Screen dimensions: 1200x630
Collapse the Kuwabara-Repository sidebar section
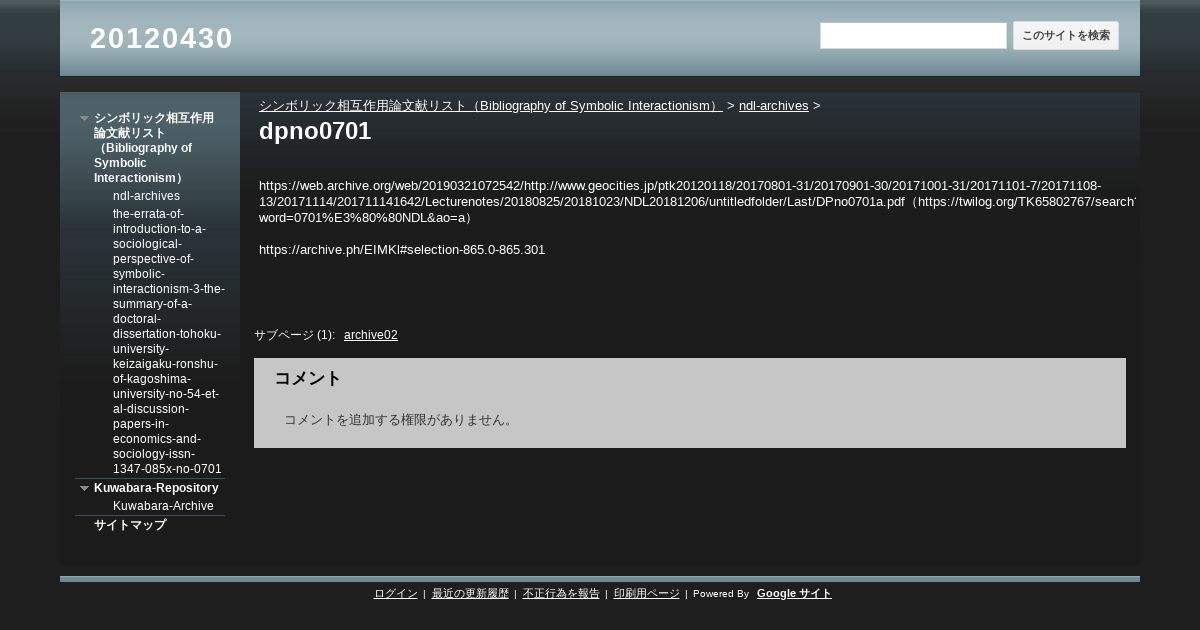(85, 488)
